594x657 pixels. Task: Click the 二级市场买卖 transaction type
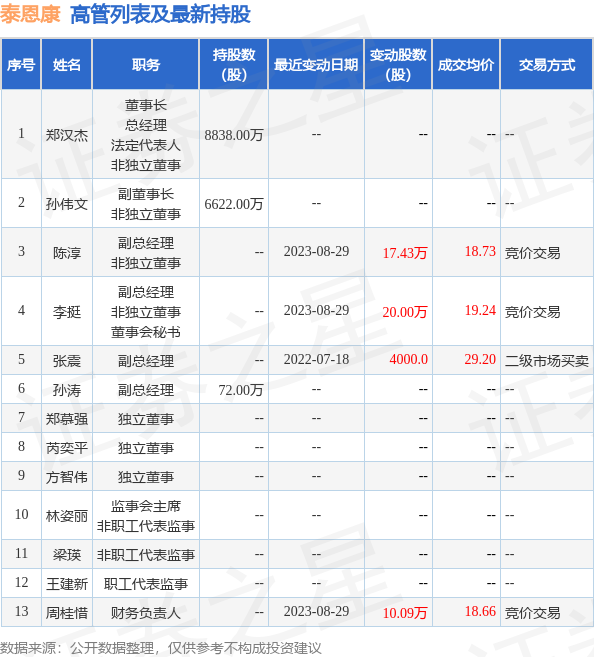pos(547,361)
